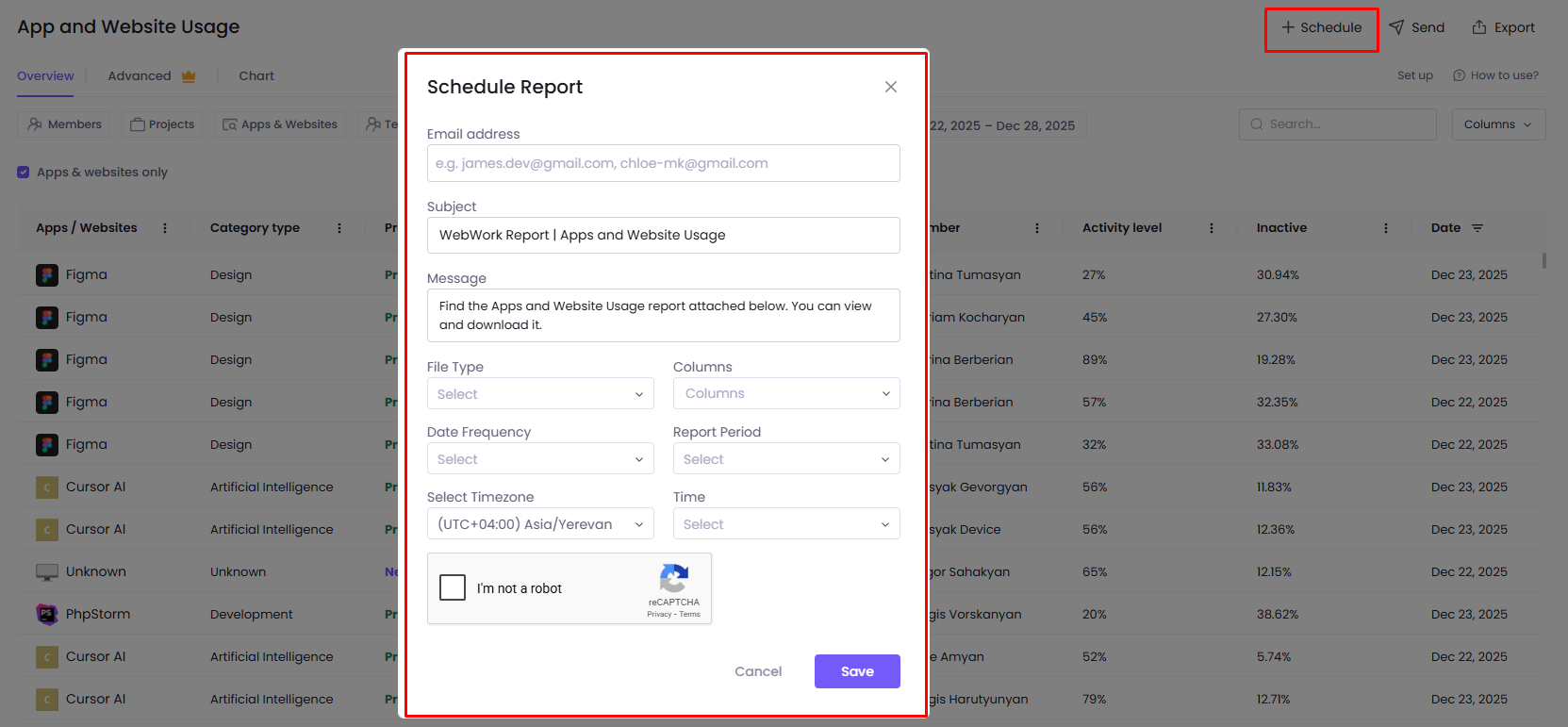
Task: Click the How to use? help icon
Action: [1459, 75]
